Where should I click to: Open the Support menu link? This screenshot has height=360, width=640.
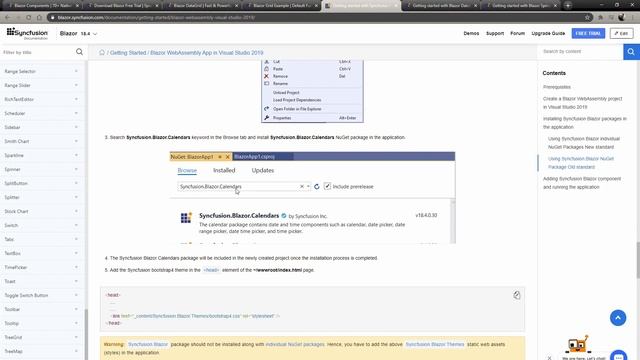pos(495,33)
